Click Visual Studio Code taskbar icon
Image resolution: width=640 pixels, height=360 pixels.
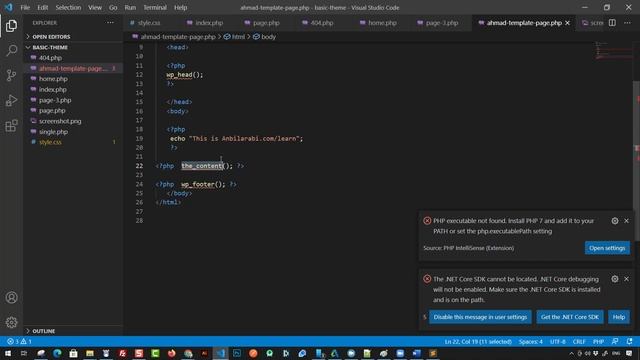tap(220, 353)
